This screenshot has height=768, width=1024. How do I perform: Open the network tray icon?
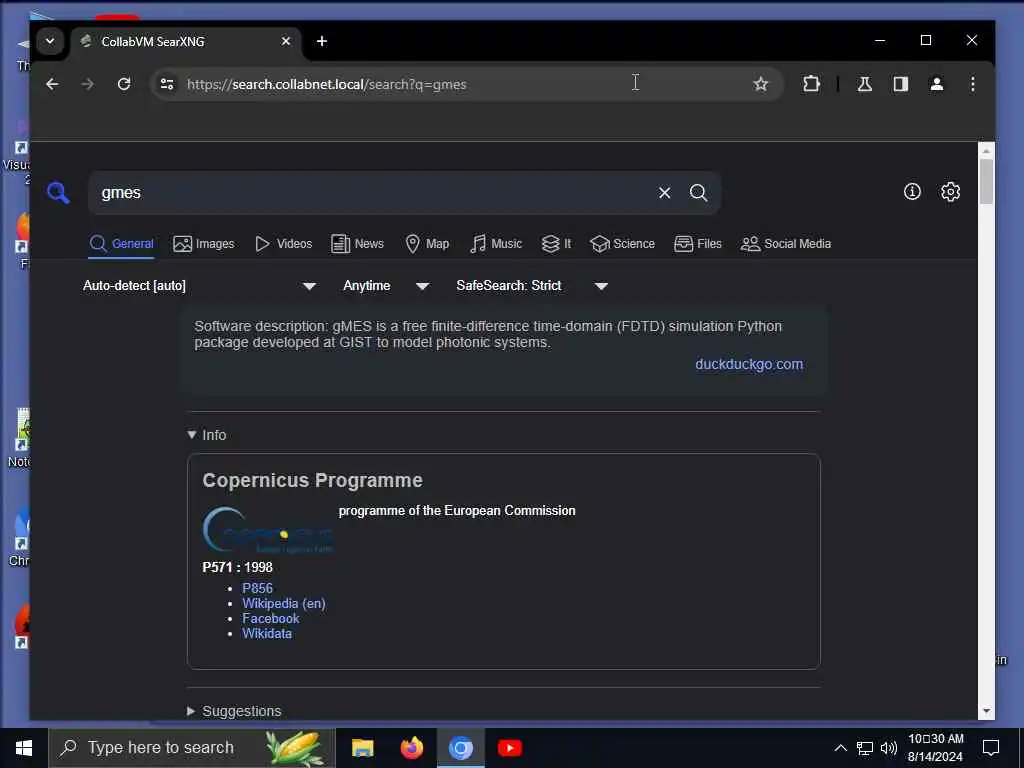[x=865, y=748]
